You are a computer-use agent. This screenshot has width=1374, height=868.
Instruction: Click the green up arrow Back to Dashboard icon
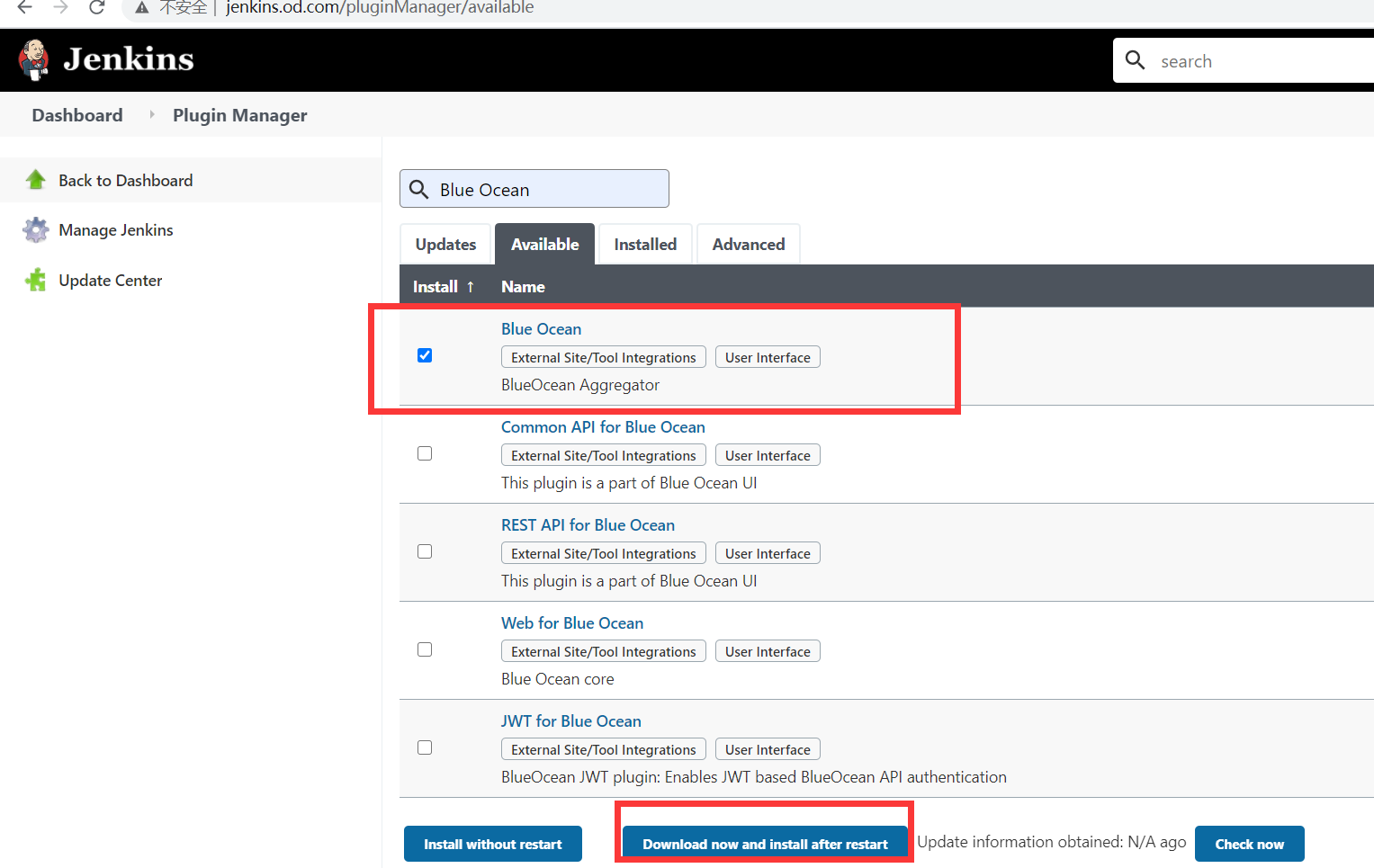pyautogui.click(x=36, y=180)
